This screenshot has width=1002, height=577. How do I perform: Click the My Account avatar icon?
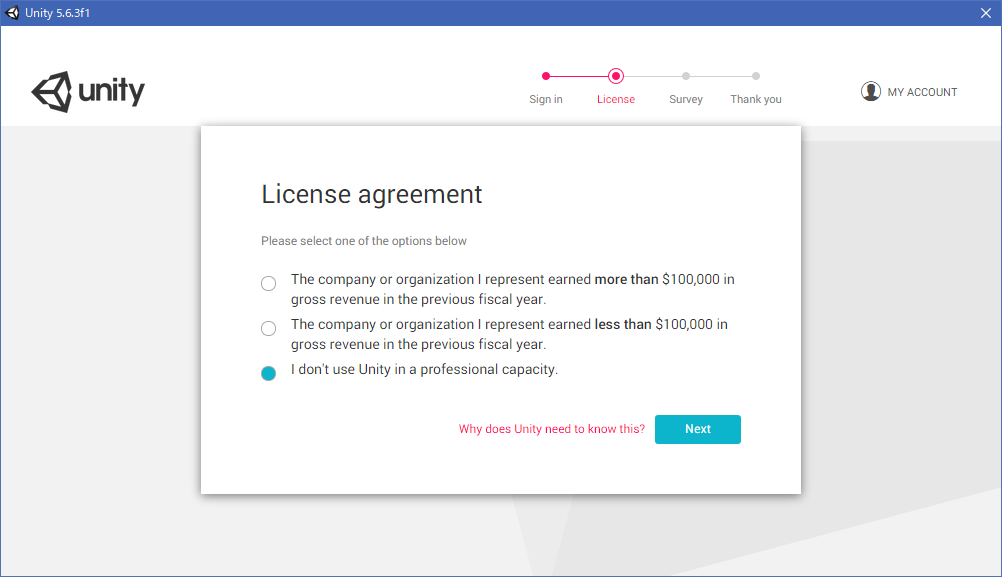pyautogui.click(x=870, y=91)
